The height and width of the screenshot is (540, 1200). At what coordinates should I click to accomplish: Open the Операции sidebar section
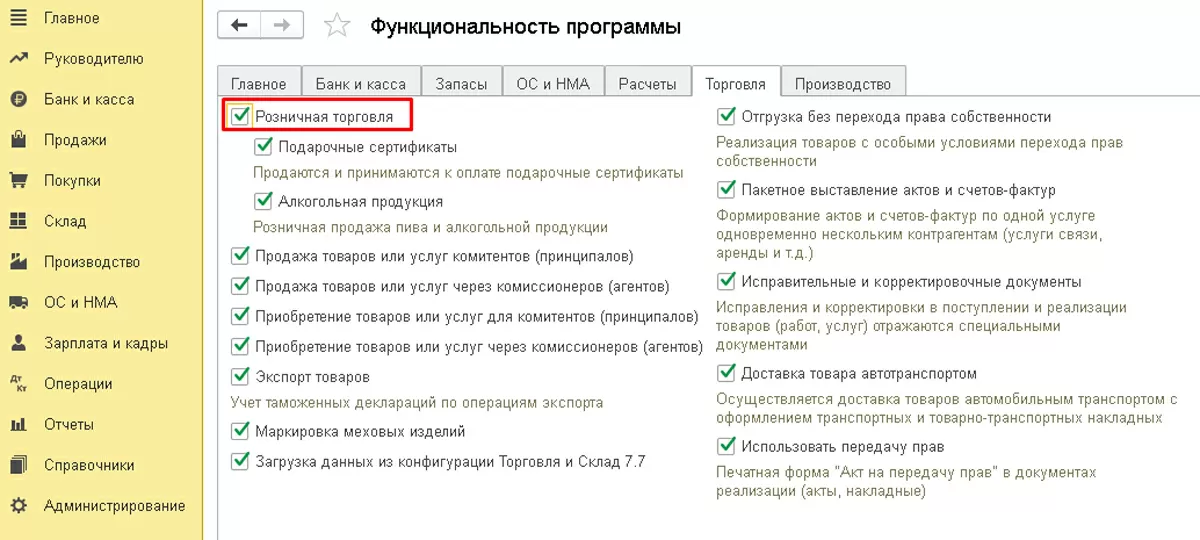(78, 384)
